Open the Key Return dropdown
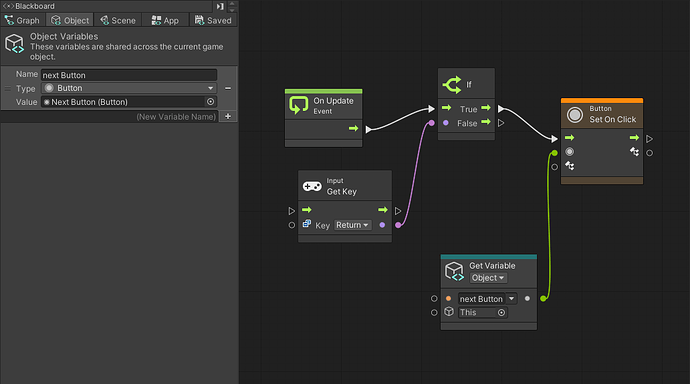690x384 pixels. 352,225
